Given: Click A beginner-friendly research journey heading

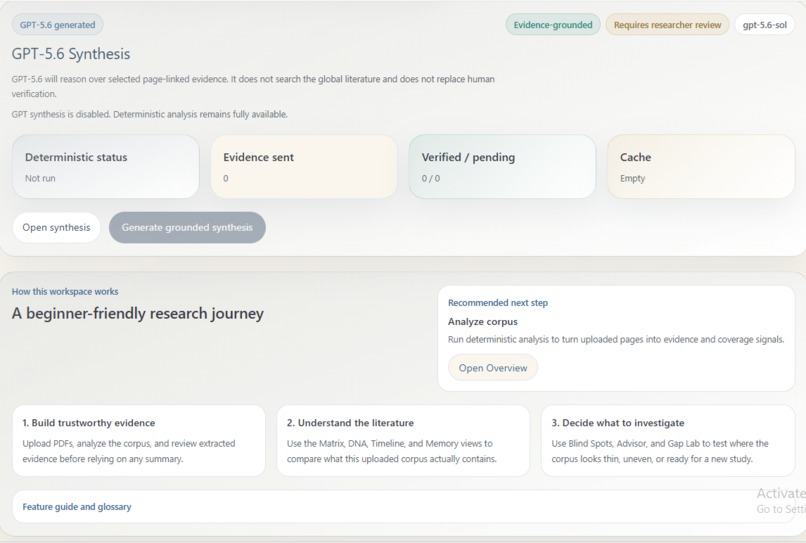Looking at the screenshot, I should click(x=138, y=313).
